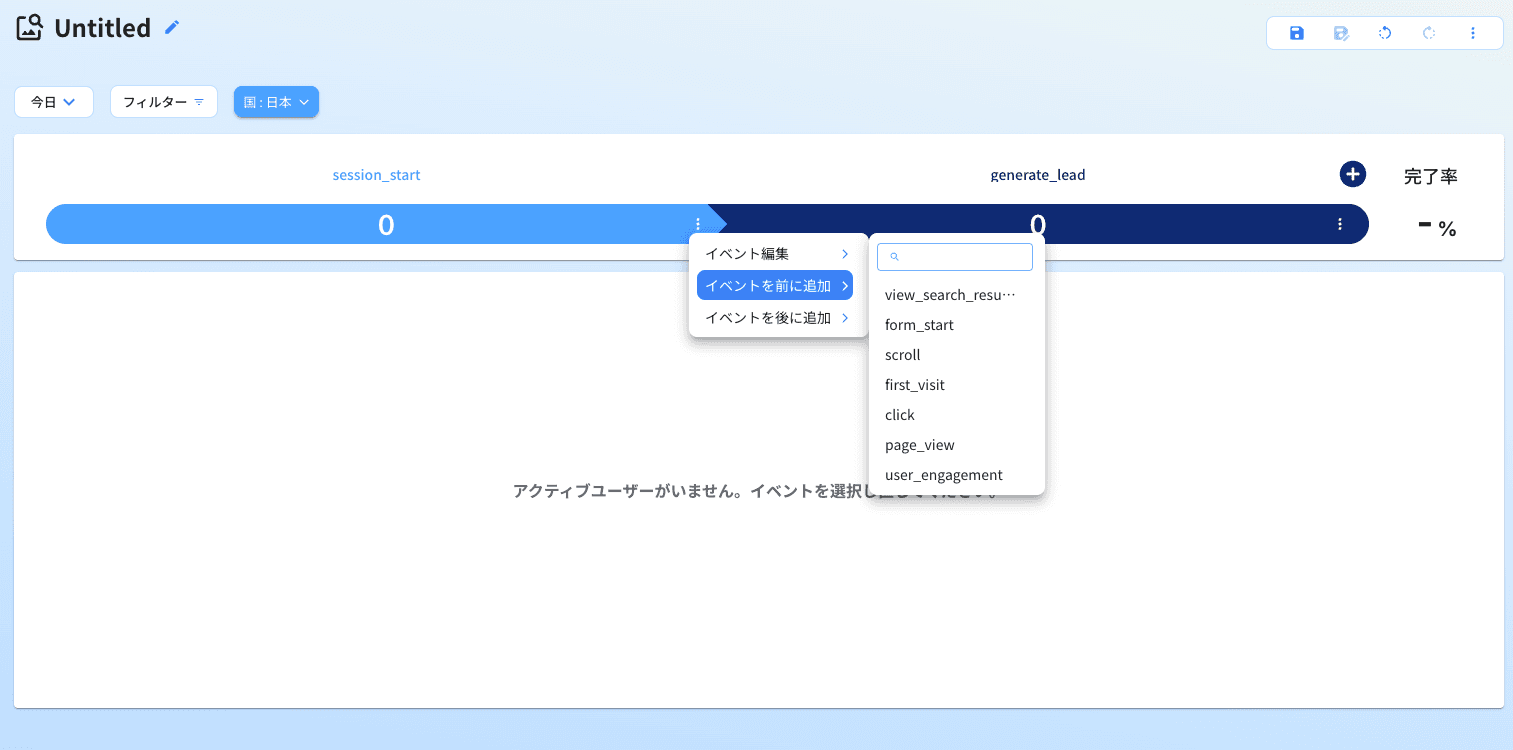Select page_view from the event list
The image size is (1513, 750).
coord(918,444)
